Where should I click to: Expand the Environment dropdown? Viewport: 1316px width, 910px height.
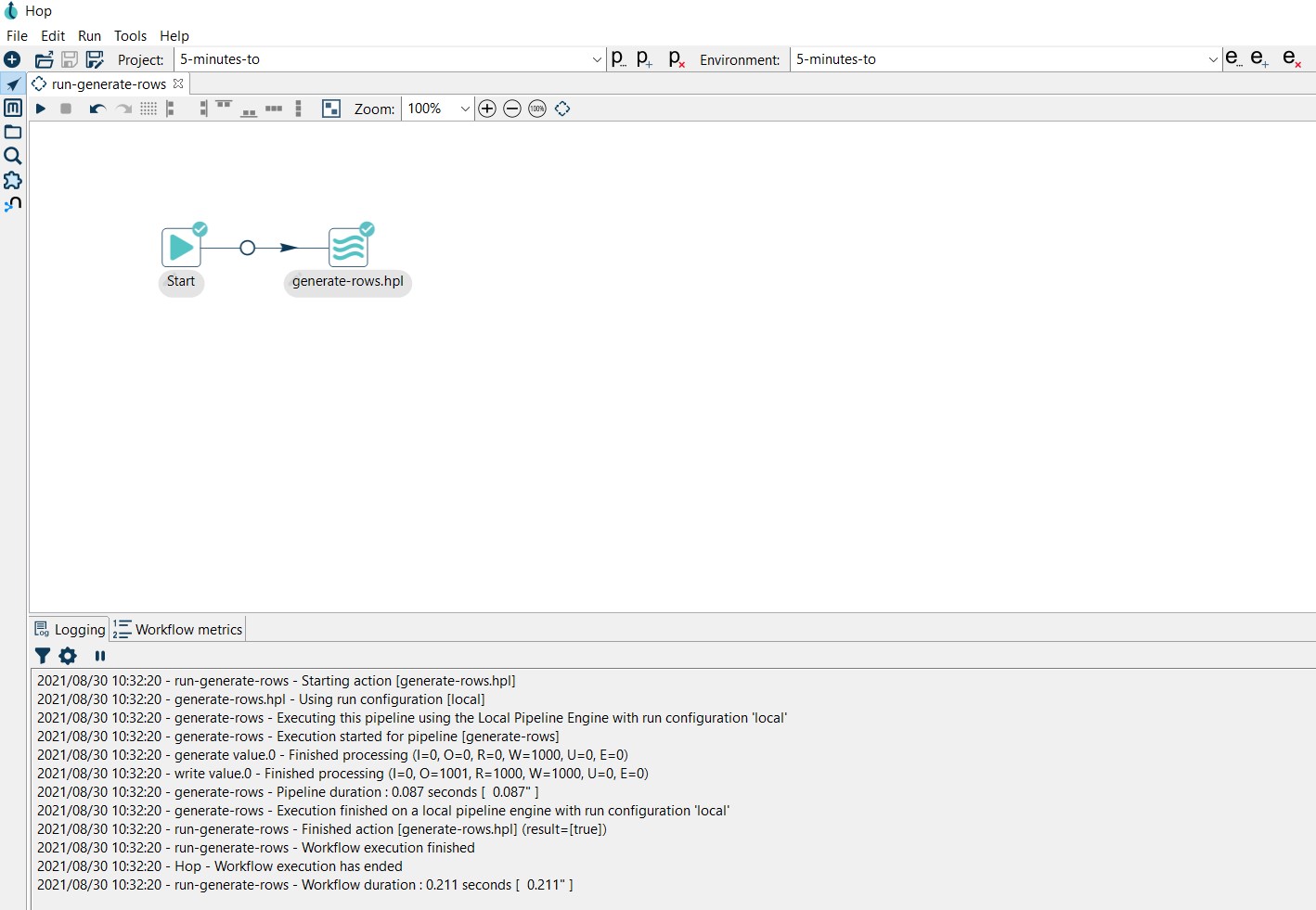coord(1212,59)
